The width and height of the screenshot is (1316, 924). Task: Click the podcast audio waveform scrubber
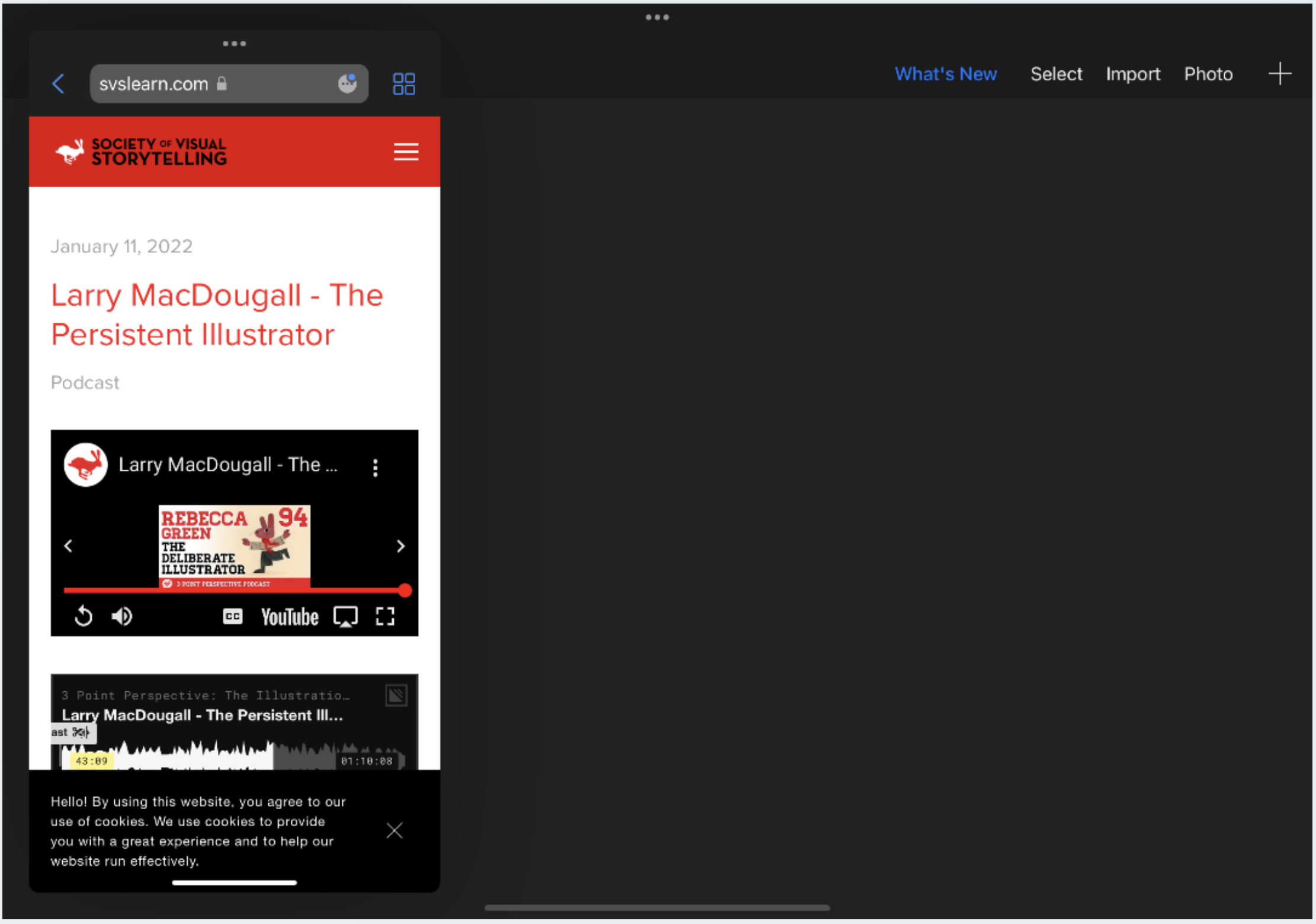233,755
